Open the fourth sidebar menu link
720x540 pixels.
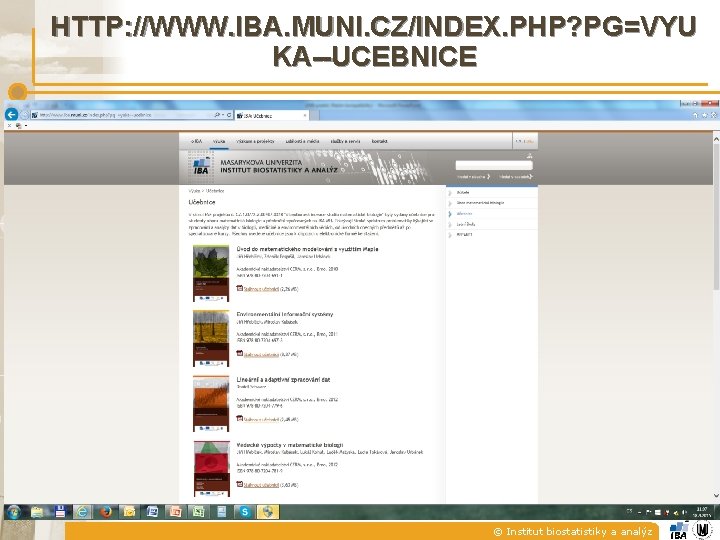point(466,224)
